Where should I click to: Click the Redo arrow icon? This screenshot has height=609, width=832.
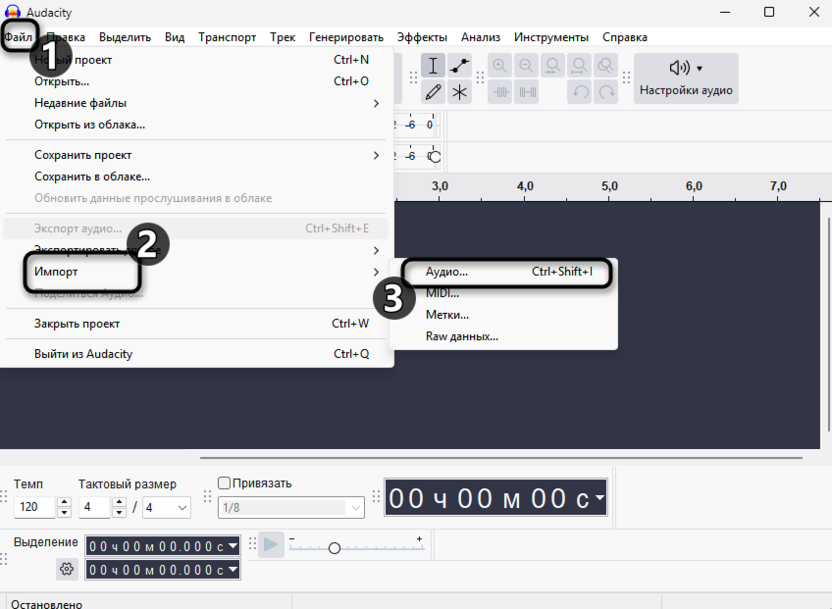pyautogui.click(x=606, y=92)
